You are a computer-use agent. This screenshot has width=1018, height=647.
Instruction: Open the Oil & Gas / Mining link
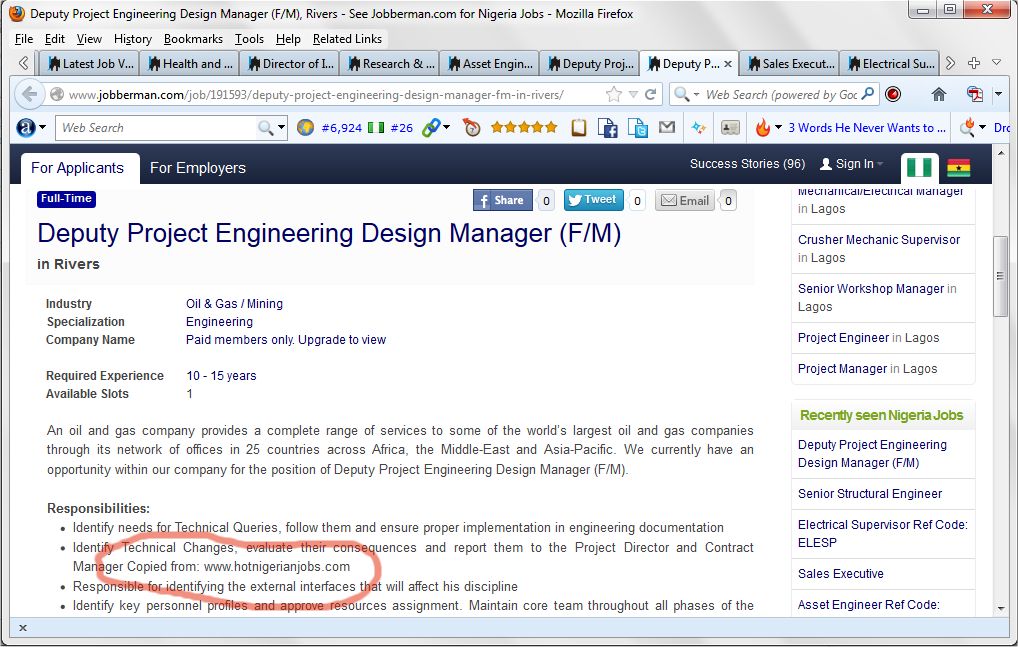pyautogui.click(x=234, y=304)
